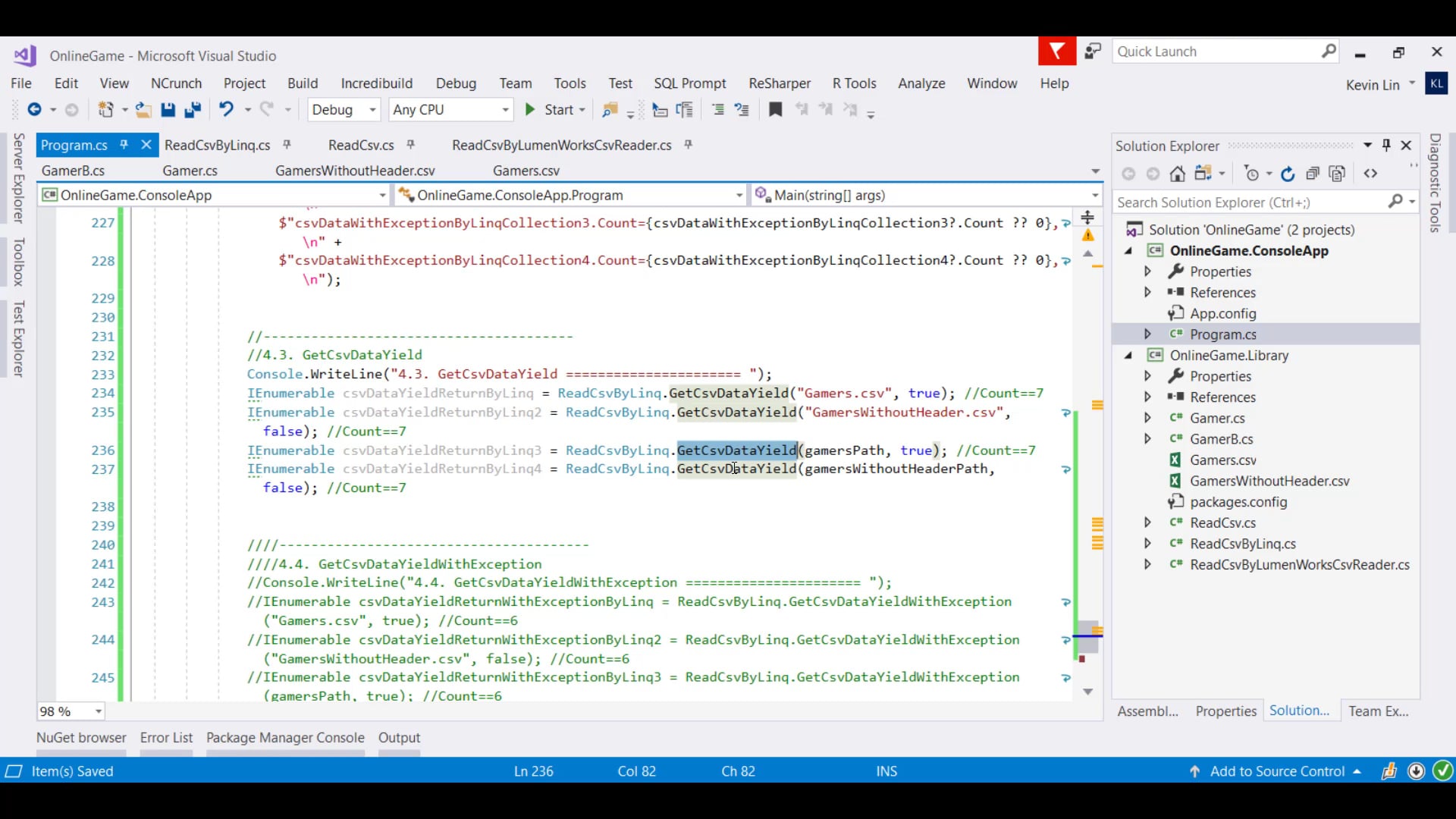1456x819 pixels.
Task: Click the Undo arrow icon
Action: [x=226, y=110]
